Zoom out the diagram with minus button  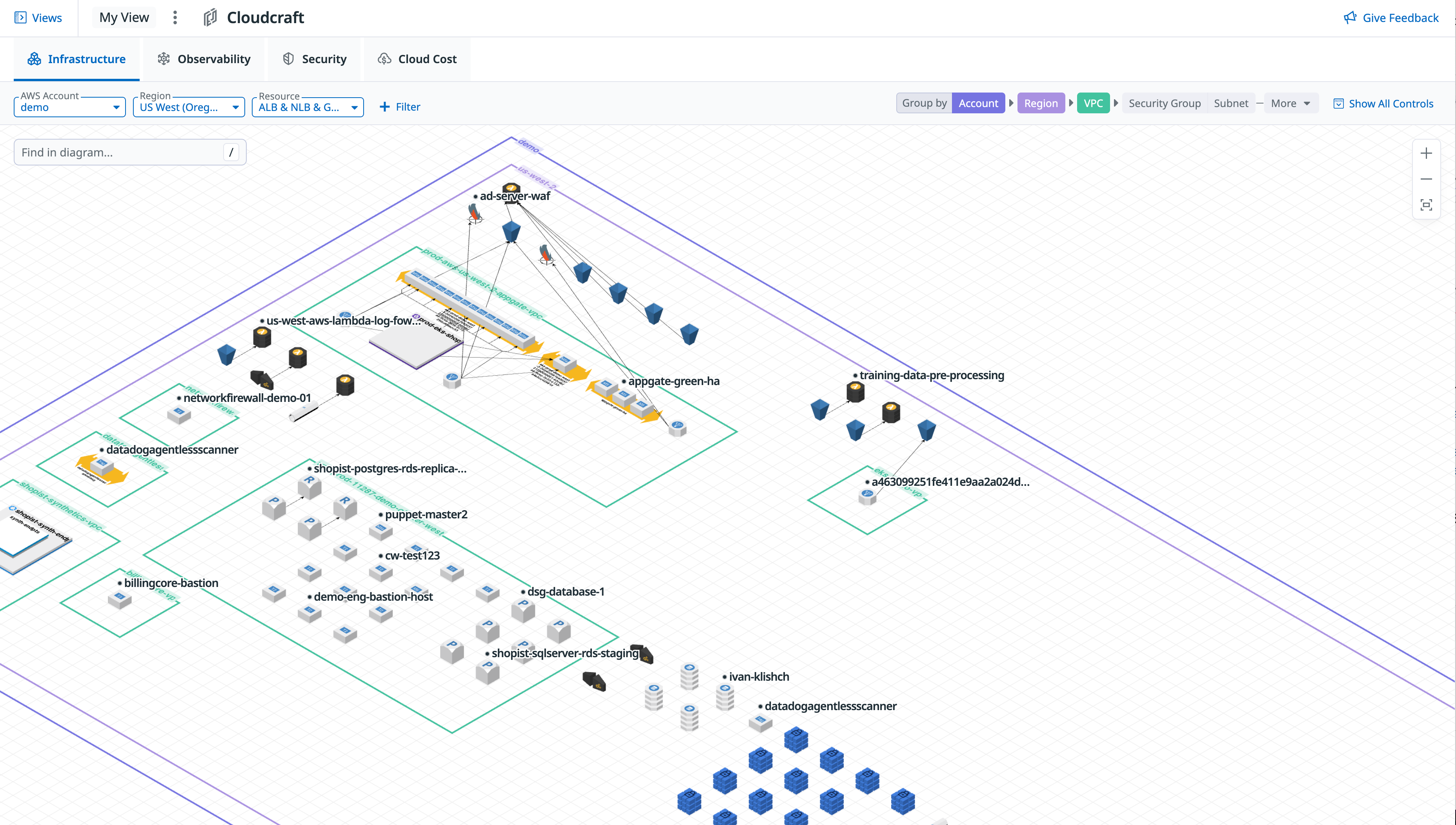1426,179
